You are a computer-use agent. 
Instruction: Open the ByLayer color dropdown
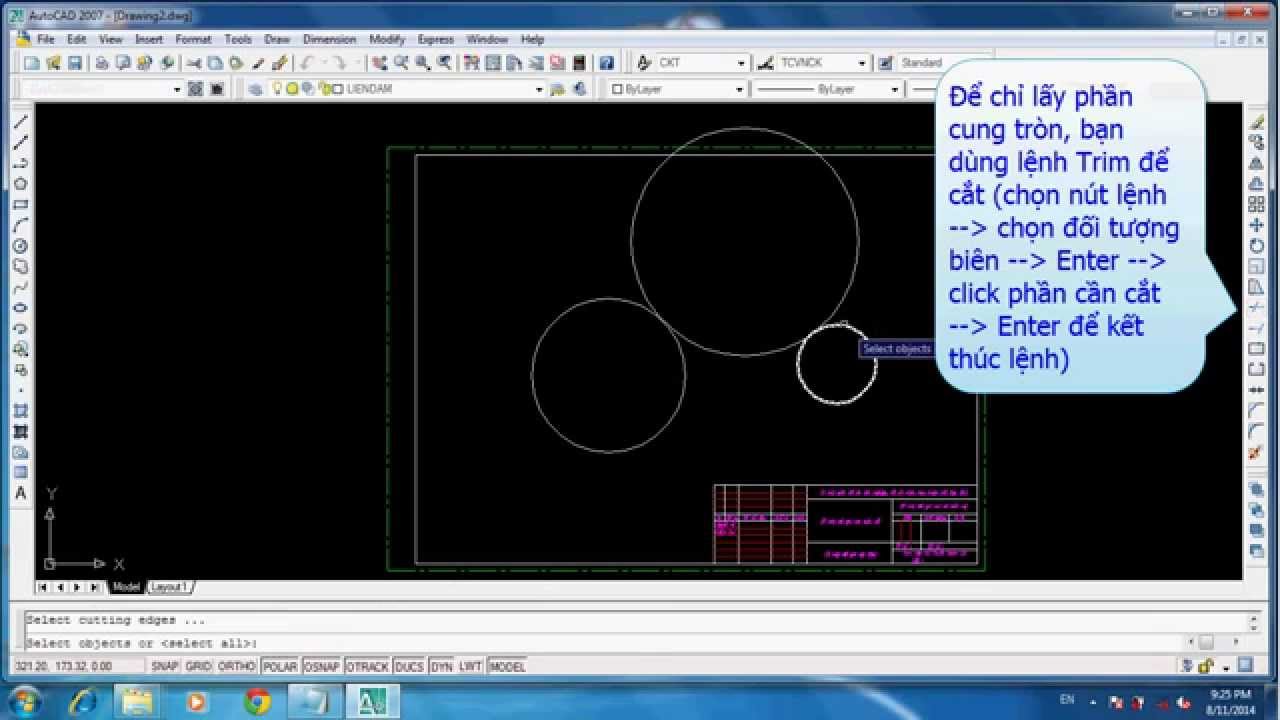click(739, 89)
